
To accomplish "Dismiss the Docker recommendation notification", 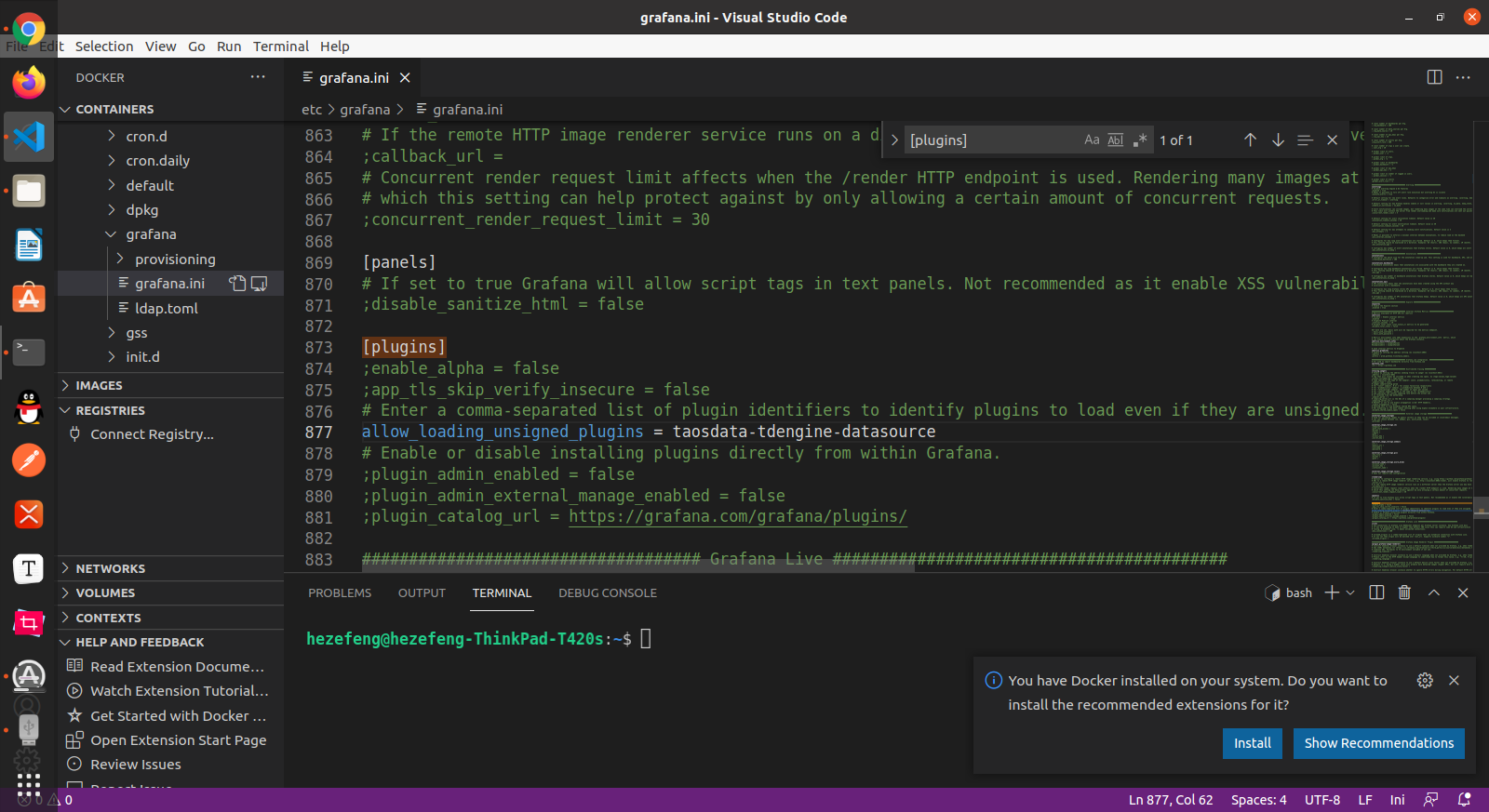I will coord(1454,680).
